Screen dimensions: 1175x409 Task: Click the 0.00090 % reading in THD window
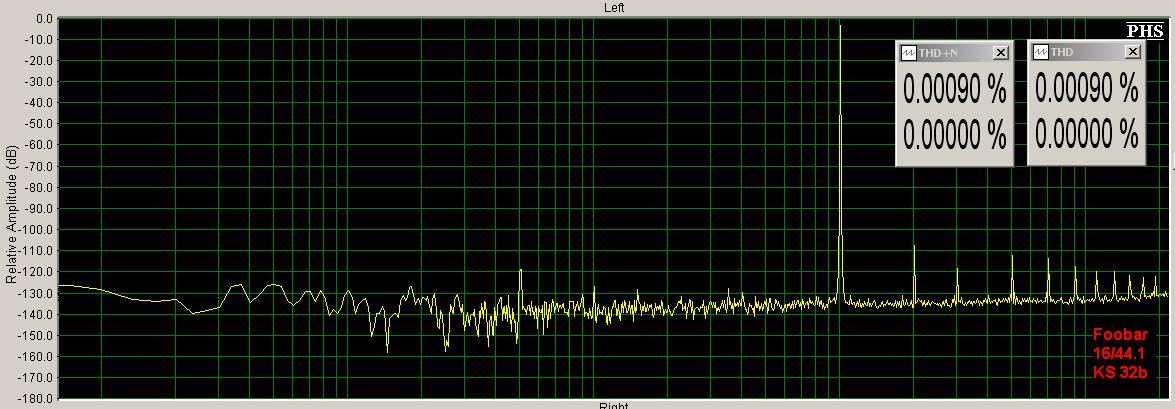click(1087, 89)
